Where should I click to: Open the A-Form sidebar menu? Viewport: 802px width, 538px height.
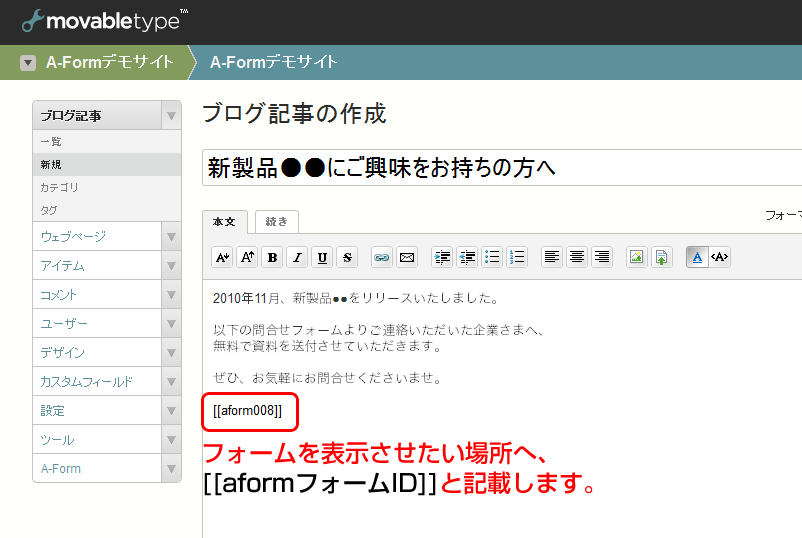[x=97, y=469]
